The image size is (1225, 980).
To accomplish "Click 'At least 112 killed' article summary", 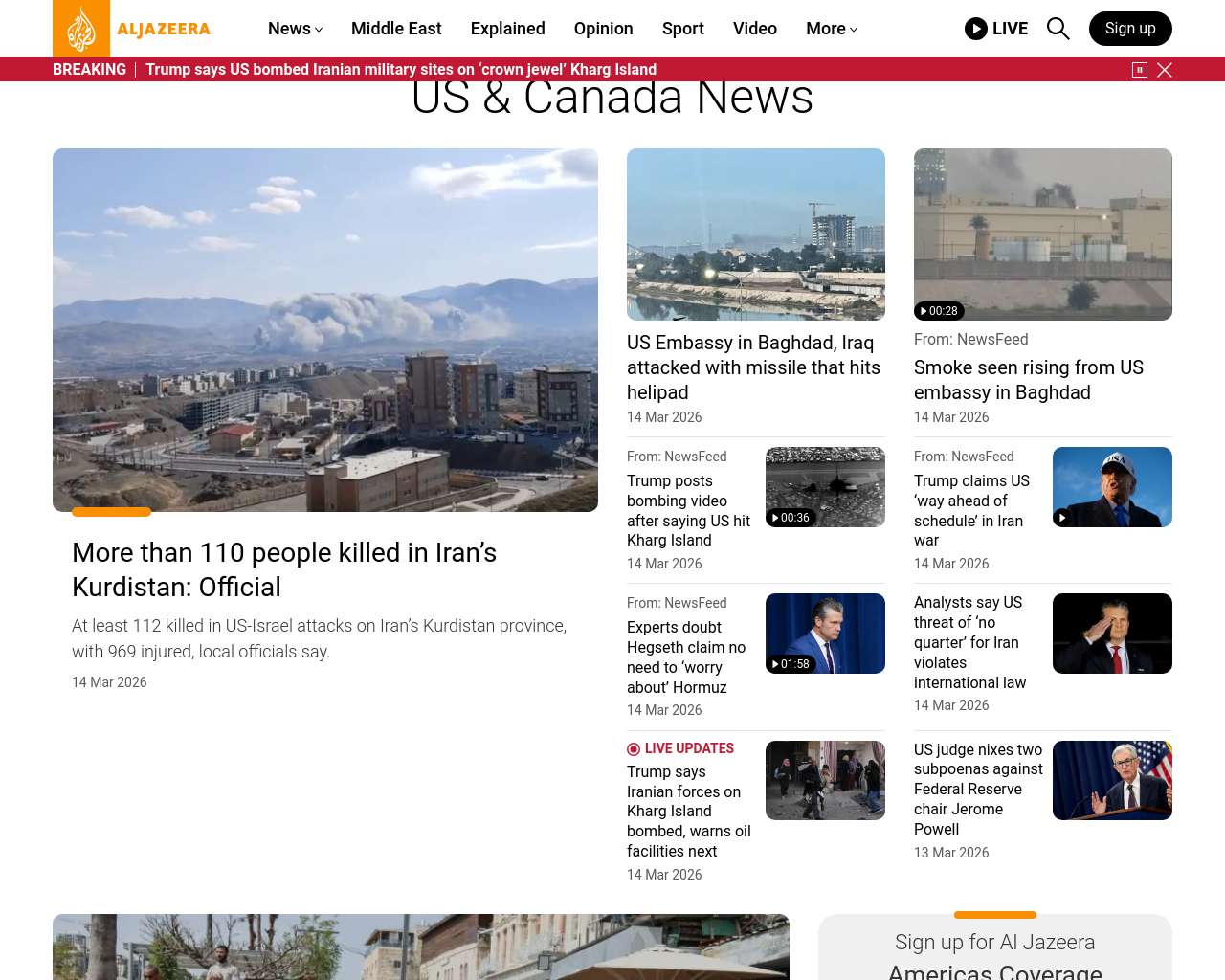I will pos(320,638).
